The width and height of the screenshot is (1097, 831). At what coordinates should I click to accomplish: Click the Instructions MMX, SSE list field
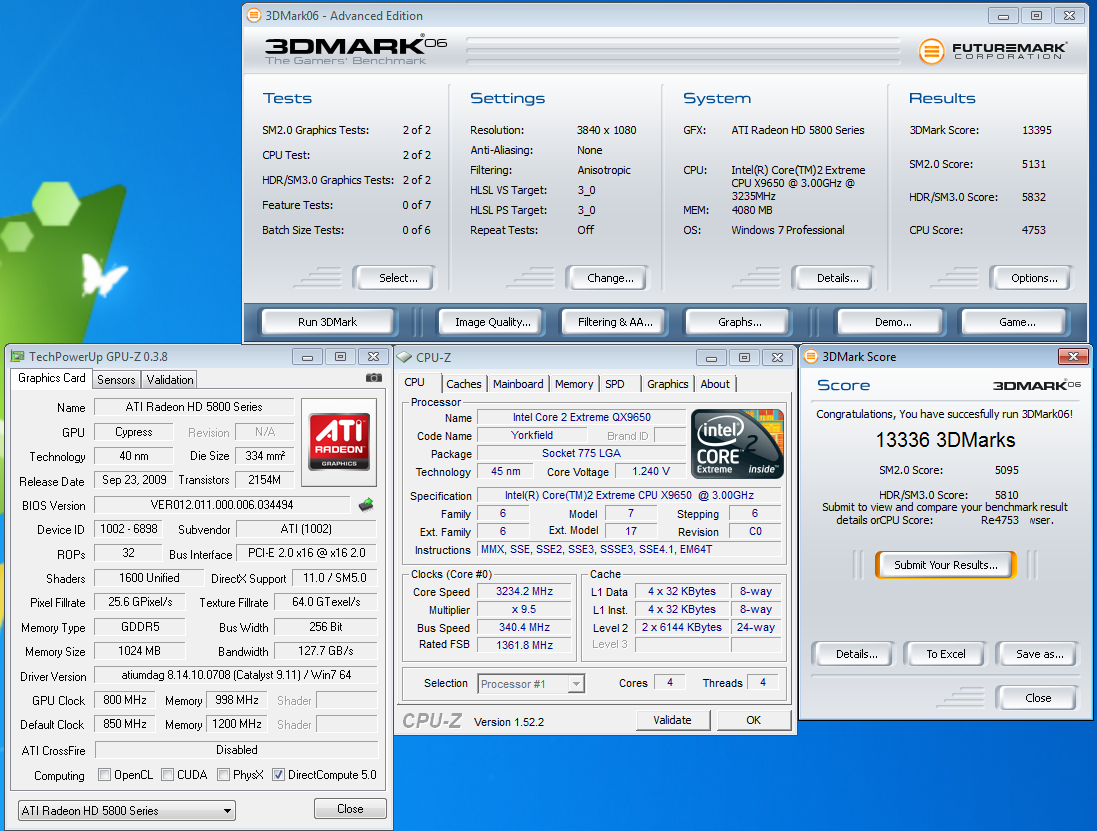pyautogui.click(x=630, y=549)
